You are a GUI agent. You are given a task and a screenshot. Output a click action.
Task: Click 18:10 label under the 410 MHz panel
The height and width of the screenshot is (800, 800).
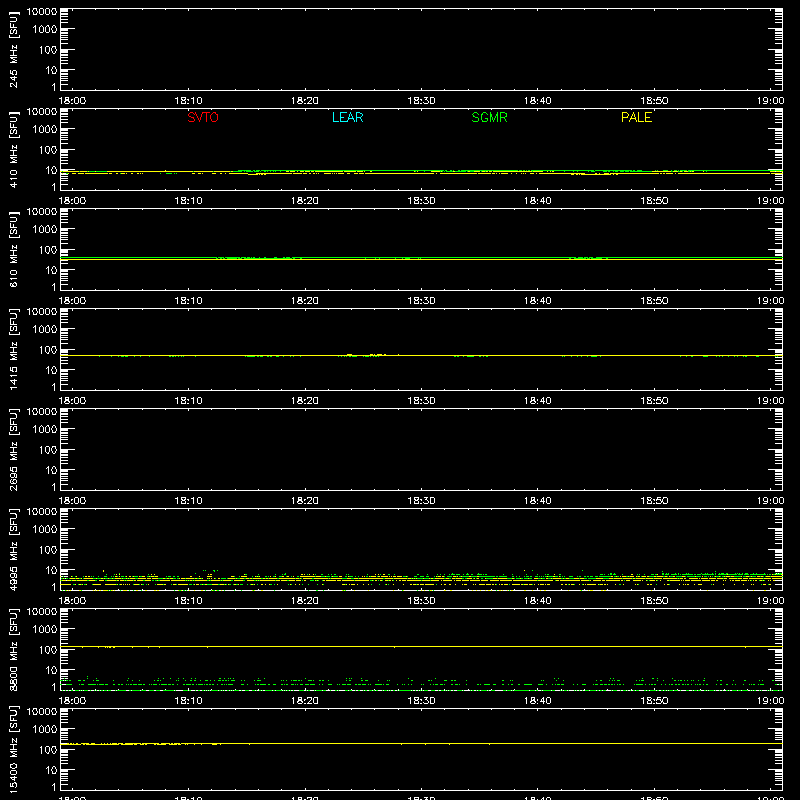click(189, 201)
